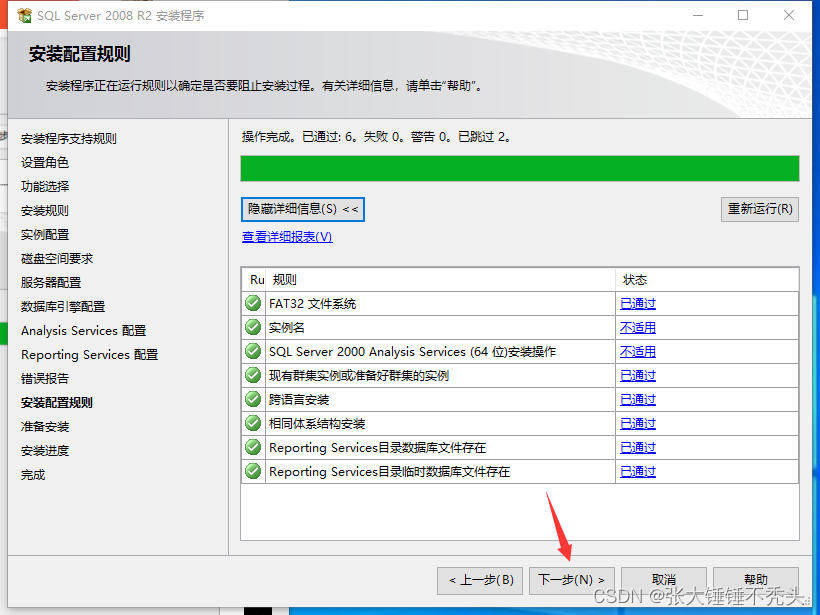The width and height of the screenshot is (820, 615).
Task: Select 实例配置 step in sidebar
Action: pyautogui.click(x=45, y=235)
